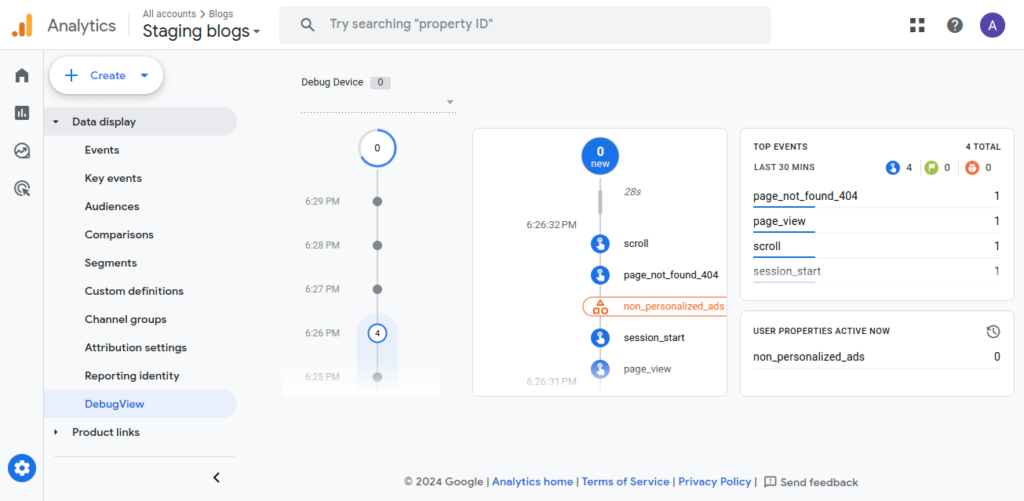Open user properties history clock icon
The height and width of the screenshot is (501, 1024).
(x=993, y=332)
